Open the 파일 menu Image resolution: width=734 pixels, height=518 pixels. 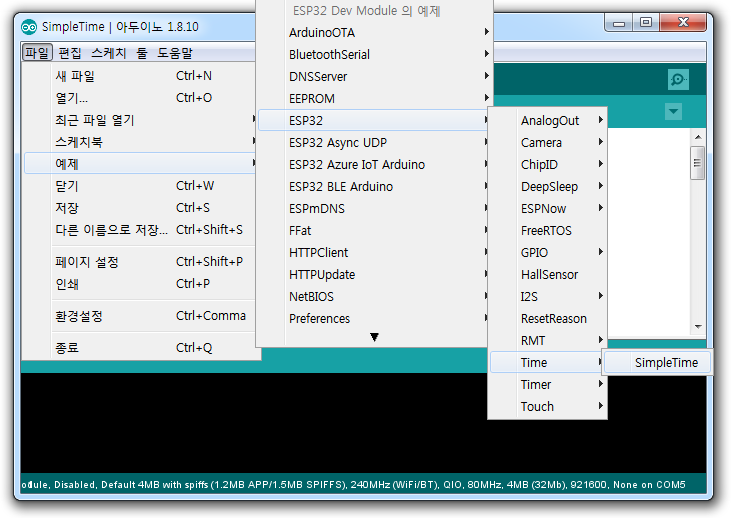click(x=37, y=52)
